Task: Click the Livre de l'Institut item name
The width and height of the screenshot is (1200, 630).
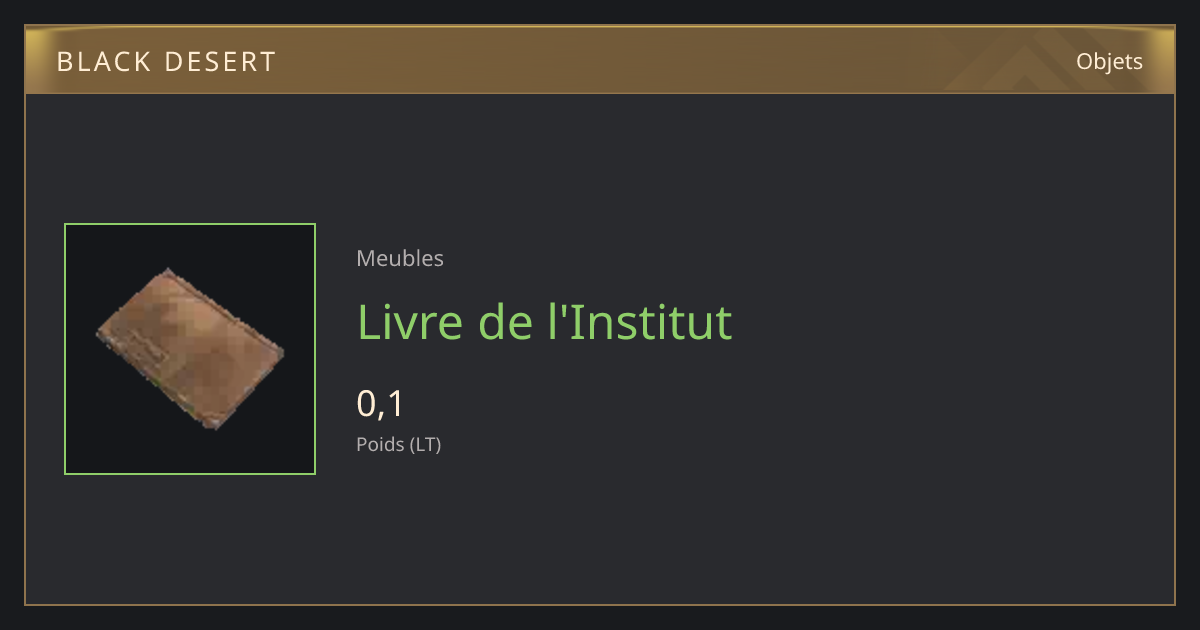Action: (545, 322)
